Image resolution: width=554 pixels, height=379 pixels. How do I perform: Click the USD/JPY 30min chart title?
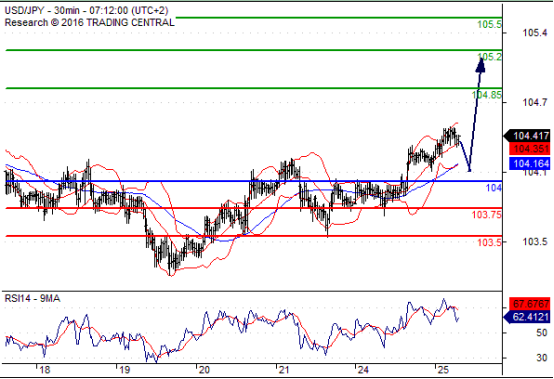[x=86, y=11]
